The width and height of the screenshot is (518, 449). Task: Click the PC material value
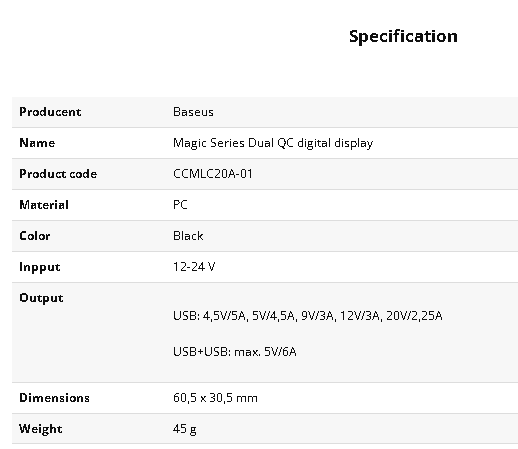180,205
